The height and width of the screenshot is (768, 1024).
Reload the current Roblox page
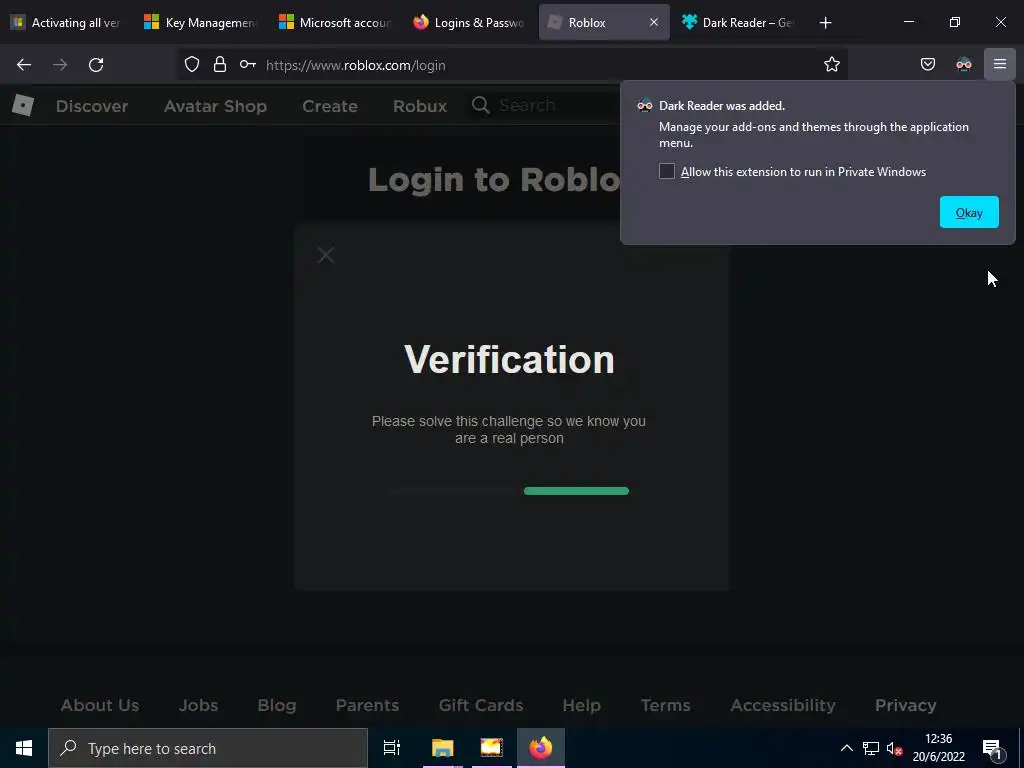(96, 65)
